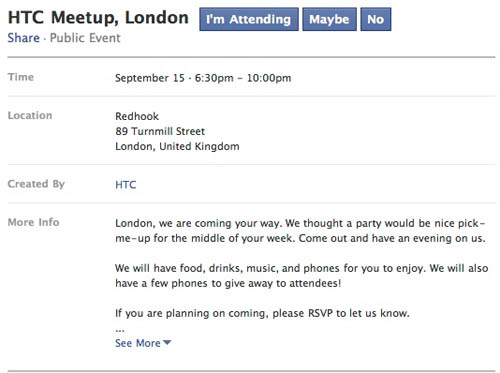The width and height of the screenshot is (500, 373).
Task: Click the Redhook venue name
Action: pyautogui.click(x=137, y=116)
